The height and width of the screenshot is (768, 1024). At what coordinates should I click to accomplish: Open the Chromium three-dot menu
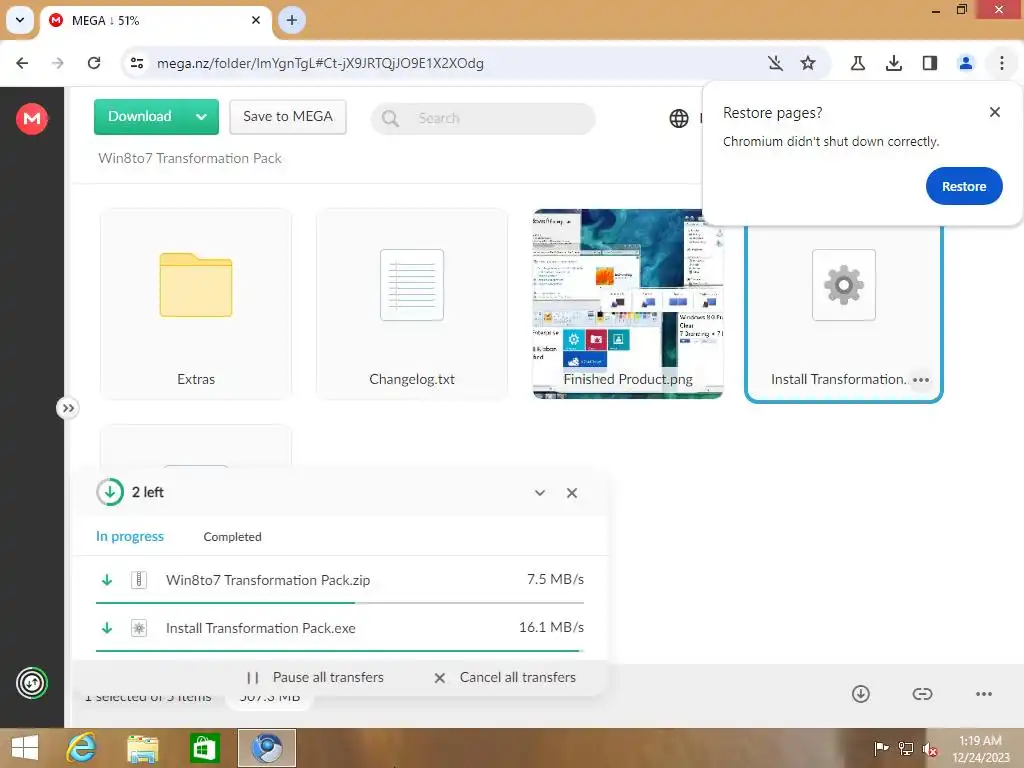(1001, 63)
